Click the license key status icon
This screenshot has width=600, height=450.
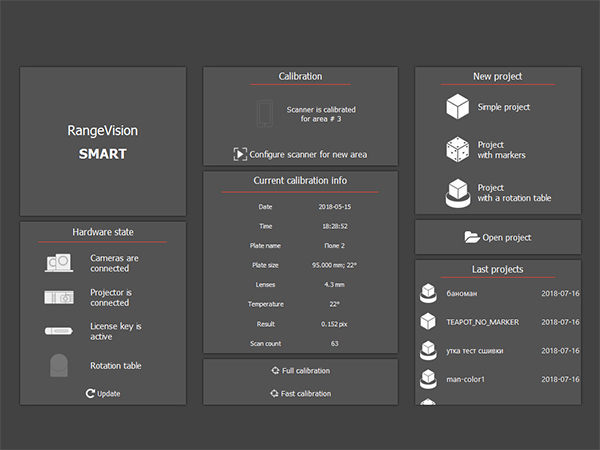(58, 331)
